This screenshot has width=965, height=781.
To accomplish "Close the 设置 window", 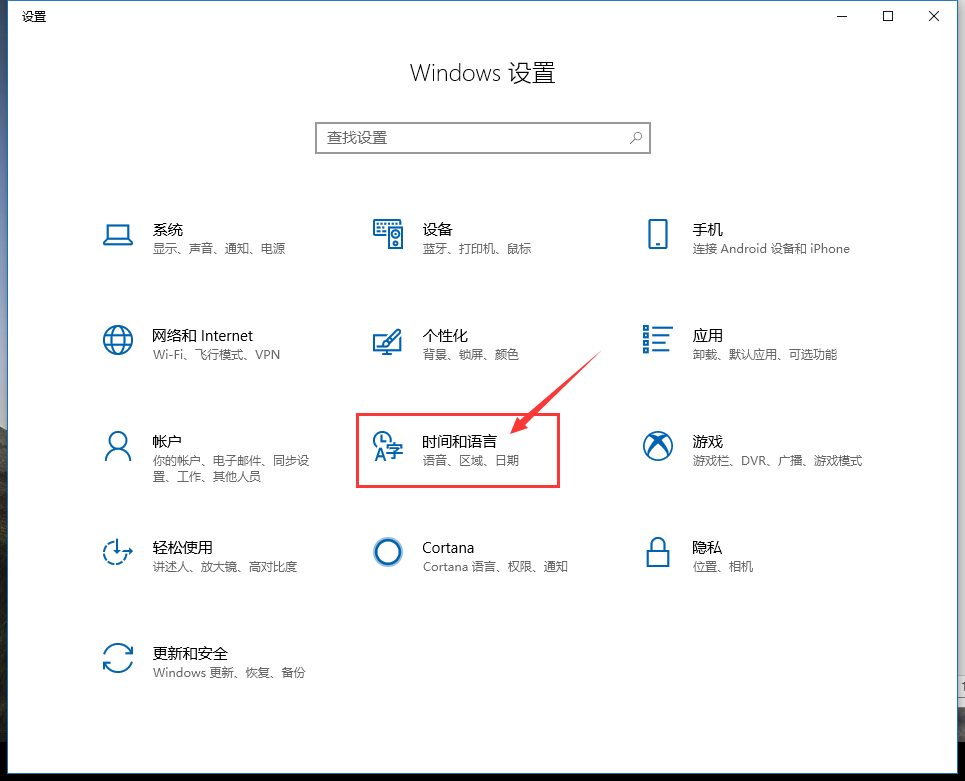I will [934, 17].
